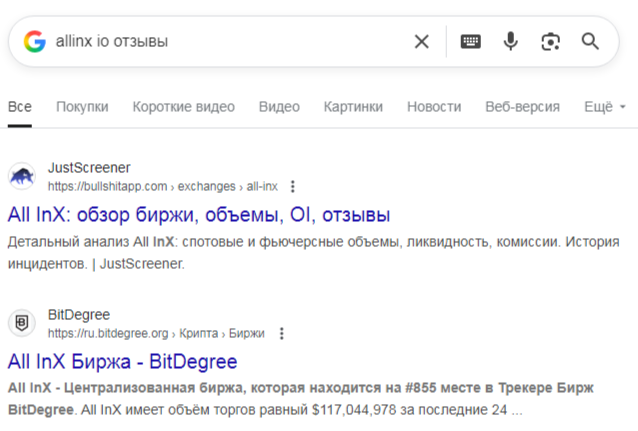The image size is (638, 431).
Task: Select the Веб-версия tab
Action: 522,107
